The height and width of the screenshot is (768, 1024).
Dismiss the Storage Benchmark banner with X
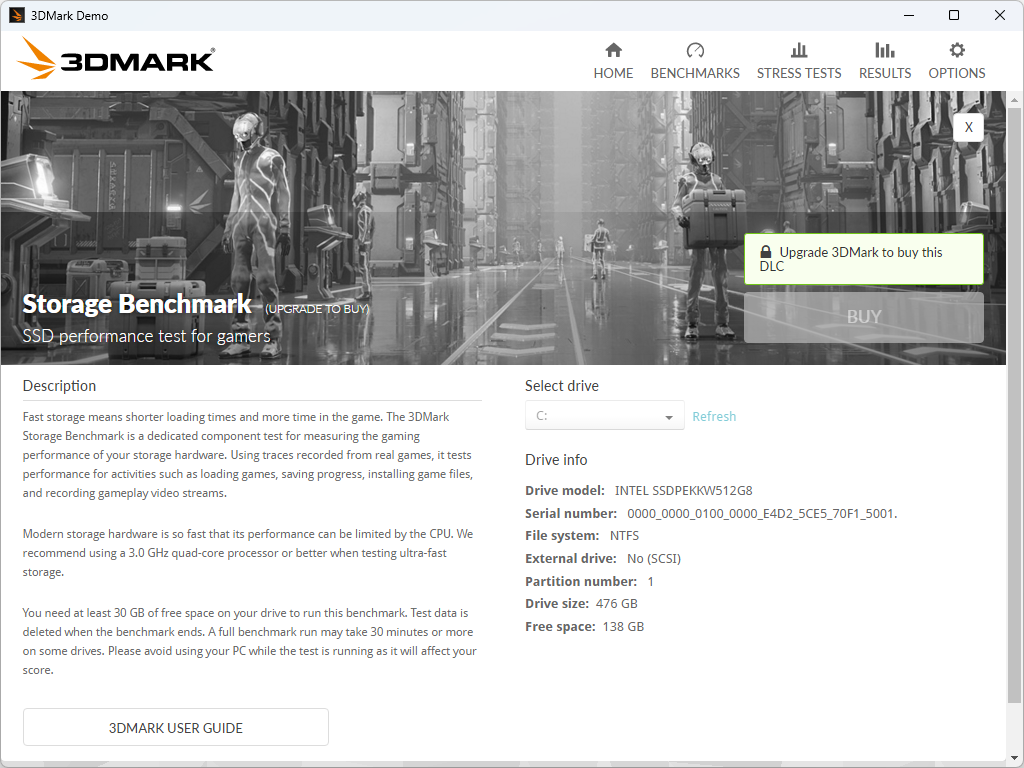pyautogui.click(x=968, y=127)
